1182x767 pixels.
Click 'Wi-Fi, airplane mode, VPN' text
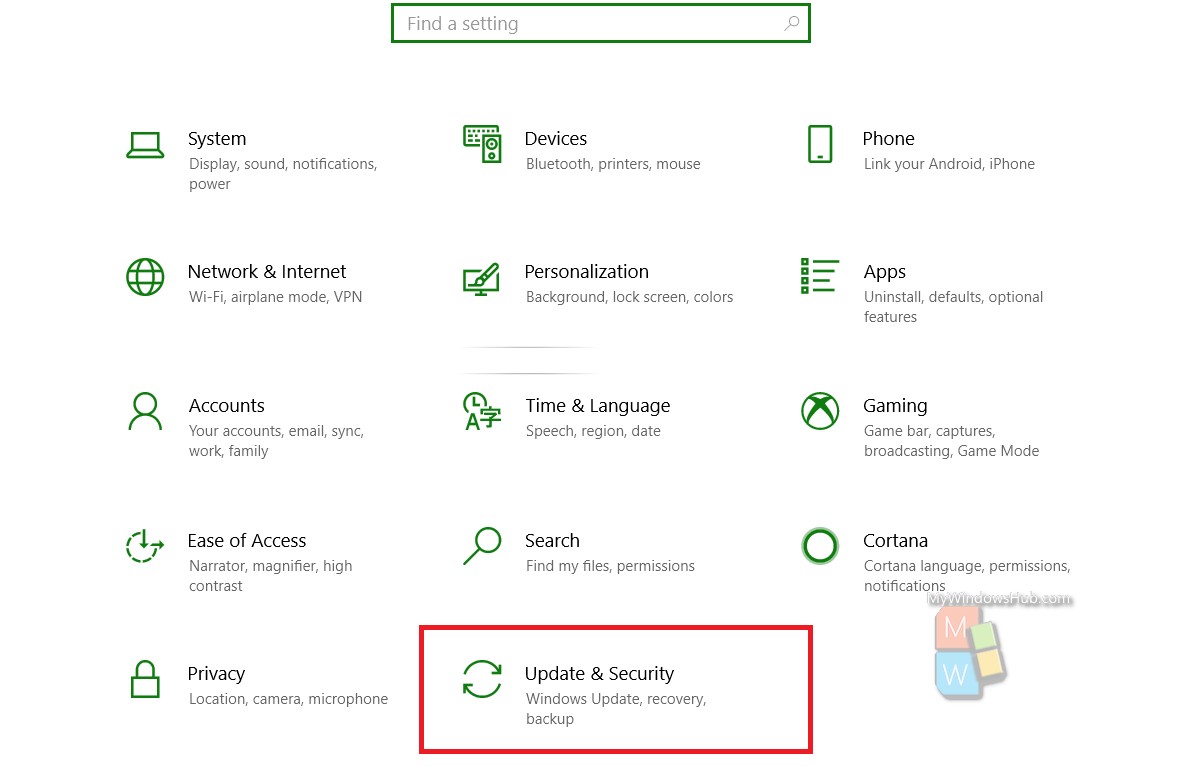tap(275, 297)
